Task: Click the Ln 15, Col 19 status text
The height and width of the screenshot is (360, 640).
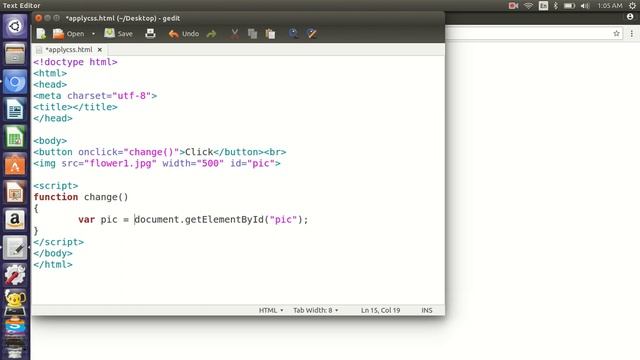Action: 380,310
